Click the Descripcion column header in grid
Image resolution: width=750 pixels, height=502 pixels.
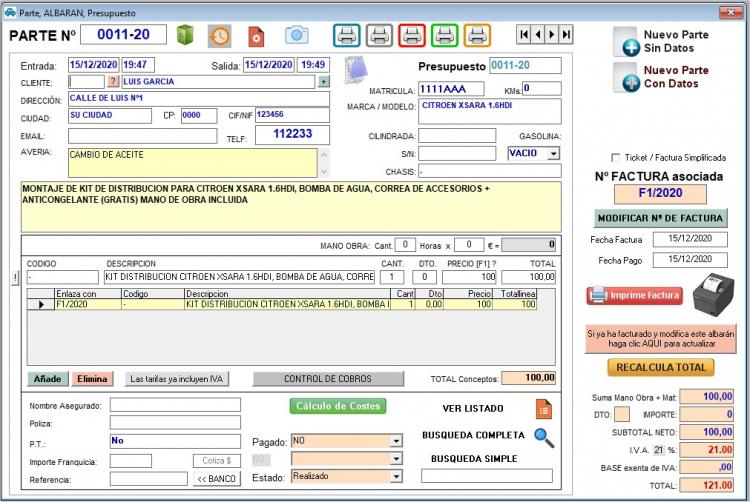point(287,294)
